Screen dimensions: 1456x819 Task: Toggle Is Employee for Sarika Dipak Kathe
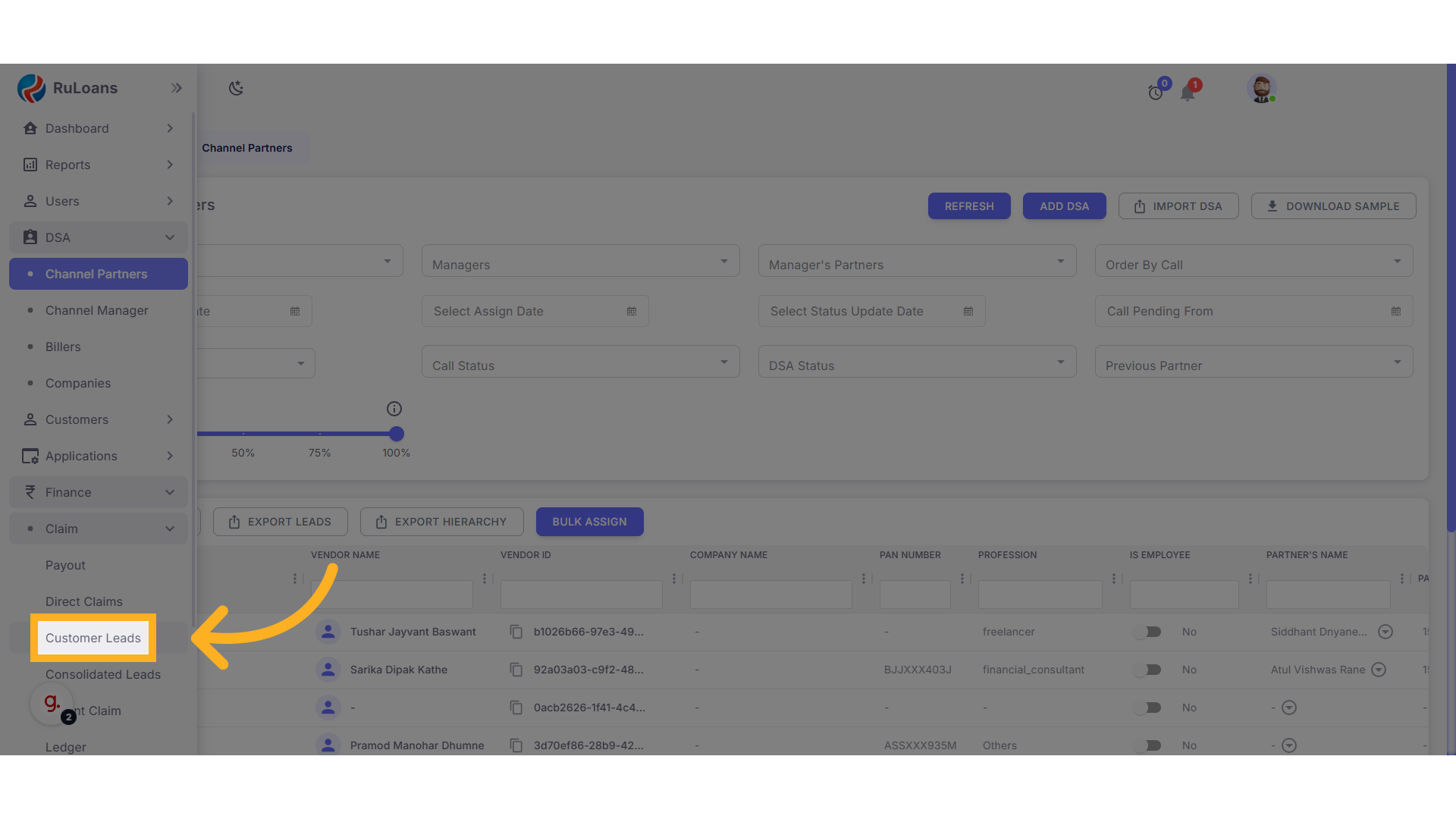[x=1148, y=670]
